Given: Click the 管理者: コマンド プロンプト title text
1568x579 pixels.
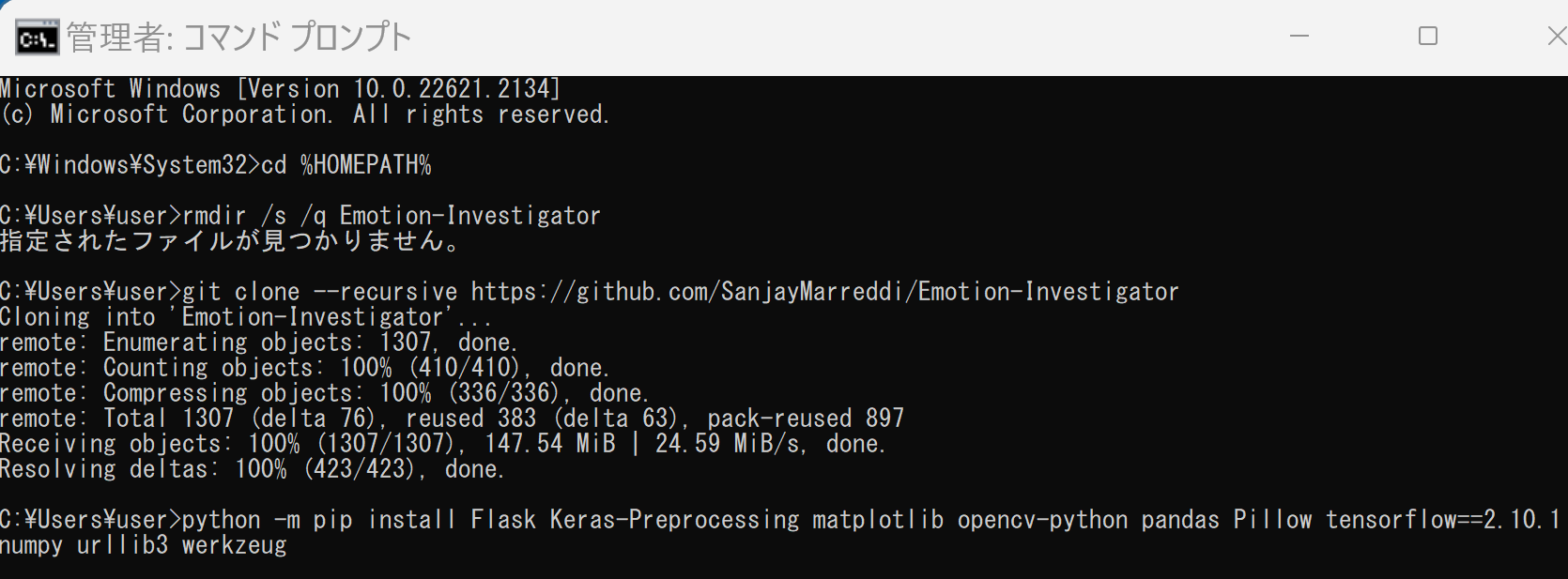Looking at the screenshot, I should 239,38.
